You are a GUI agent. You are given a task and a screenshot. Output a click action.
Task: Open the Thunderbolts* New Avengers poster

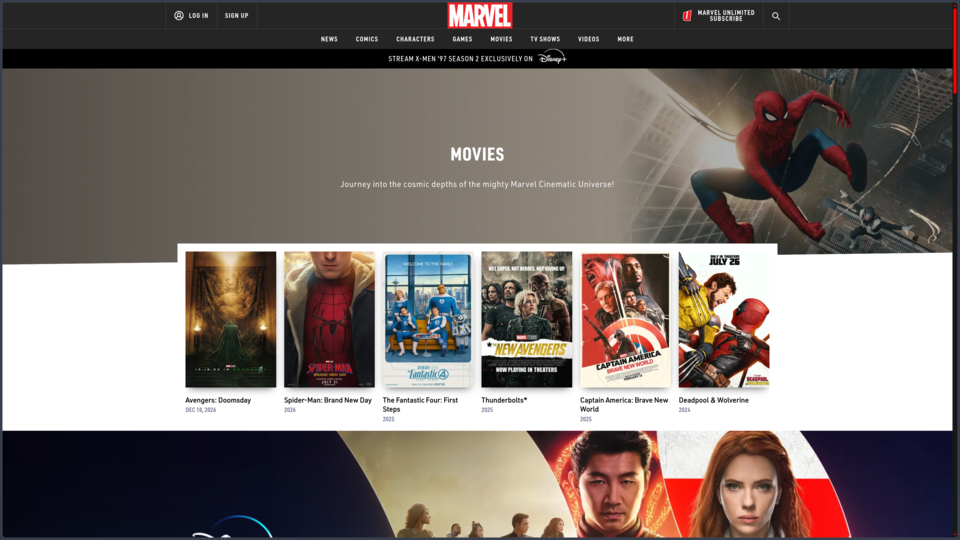[527, 319]
